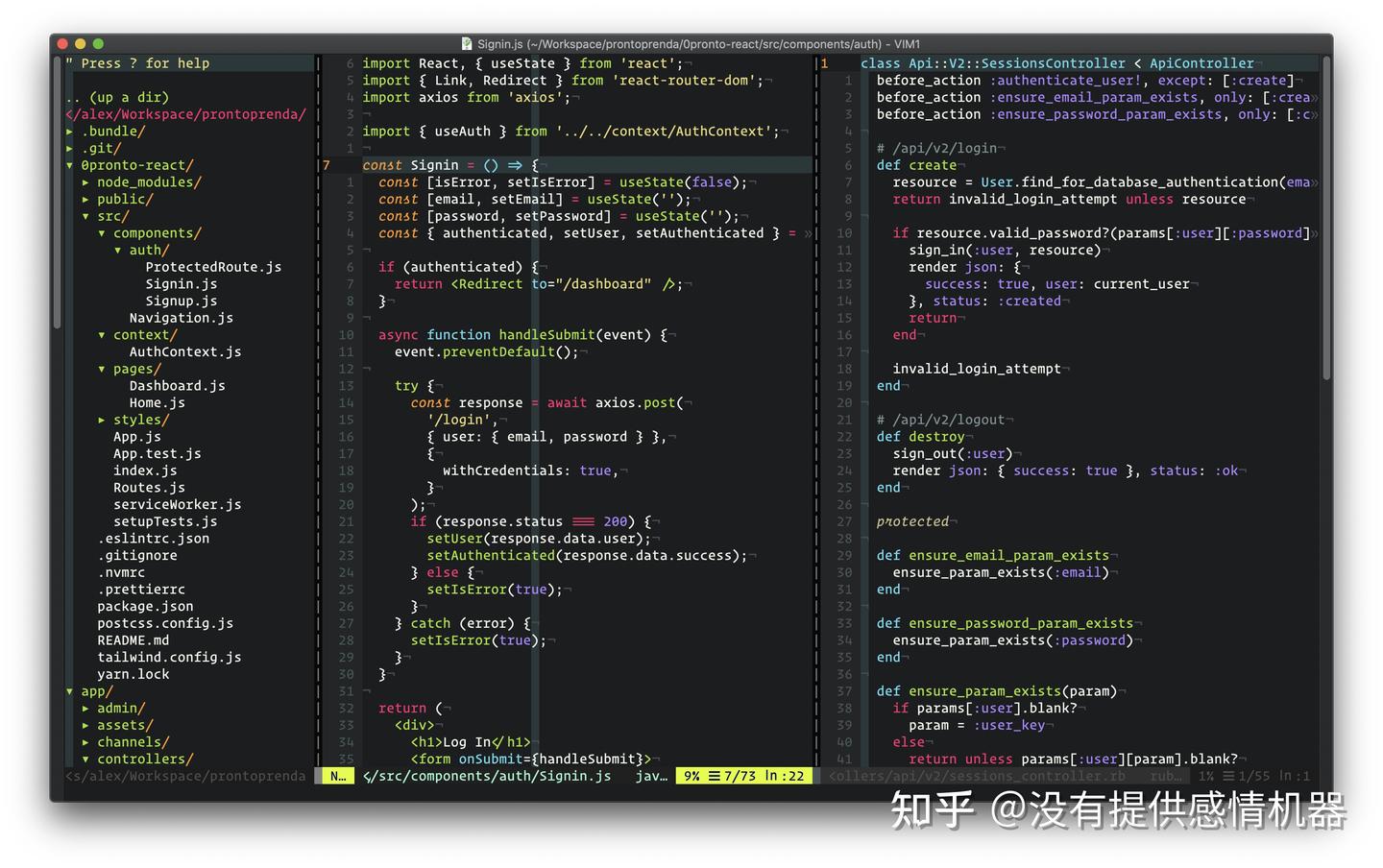
Task: Open Navigation.js from the tree
Action: 182,318
